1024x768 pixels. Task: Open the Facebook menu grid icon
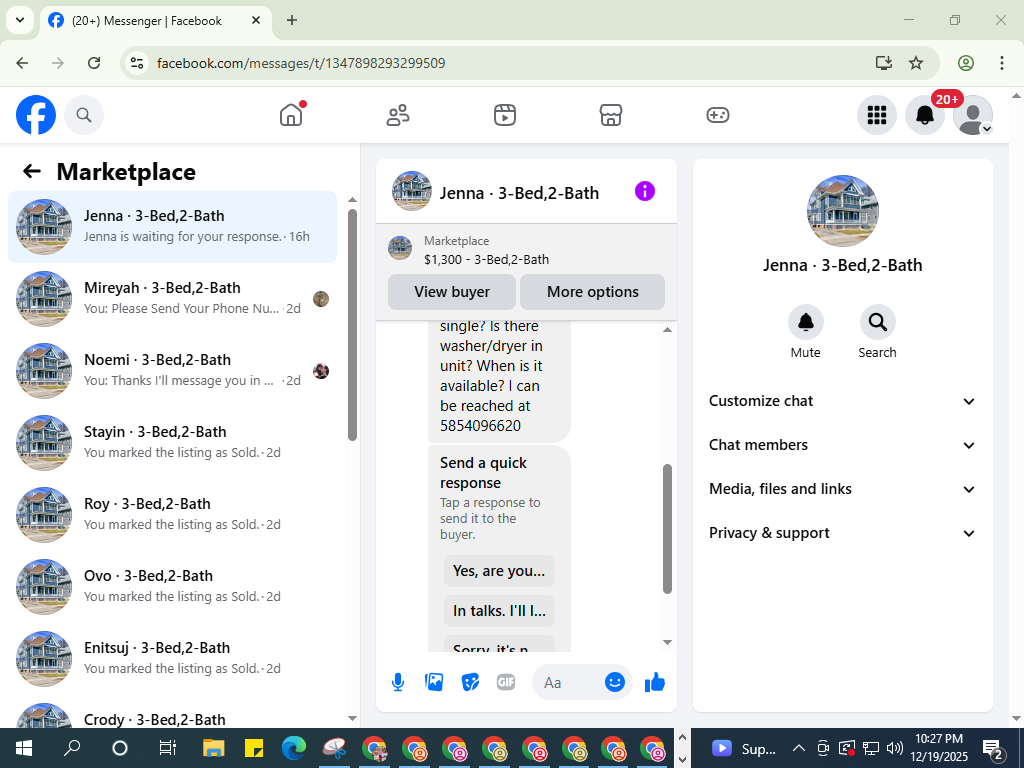876,115
